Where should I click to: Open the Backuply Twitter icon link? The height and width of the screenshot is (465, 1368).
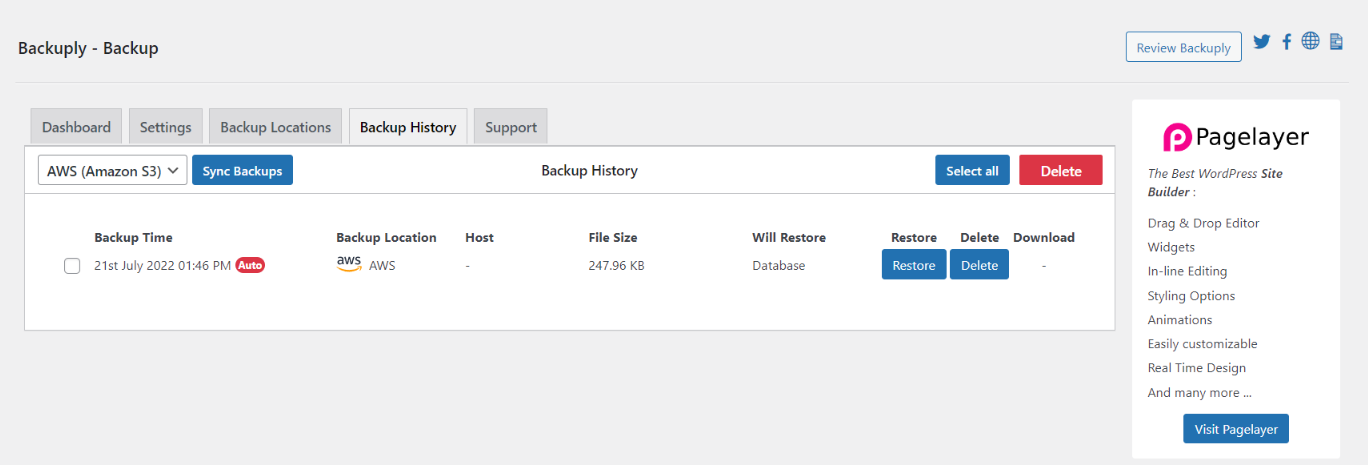[x=1262, y=42]
